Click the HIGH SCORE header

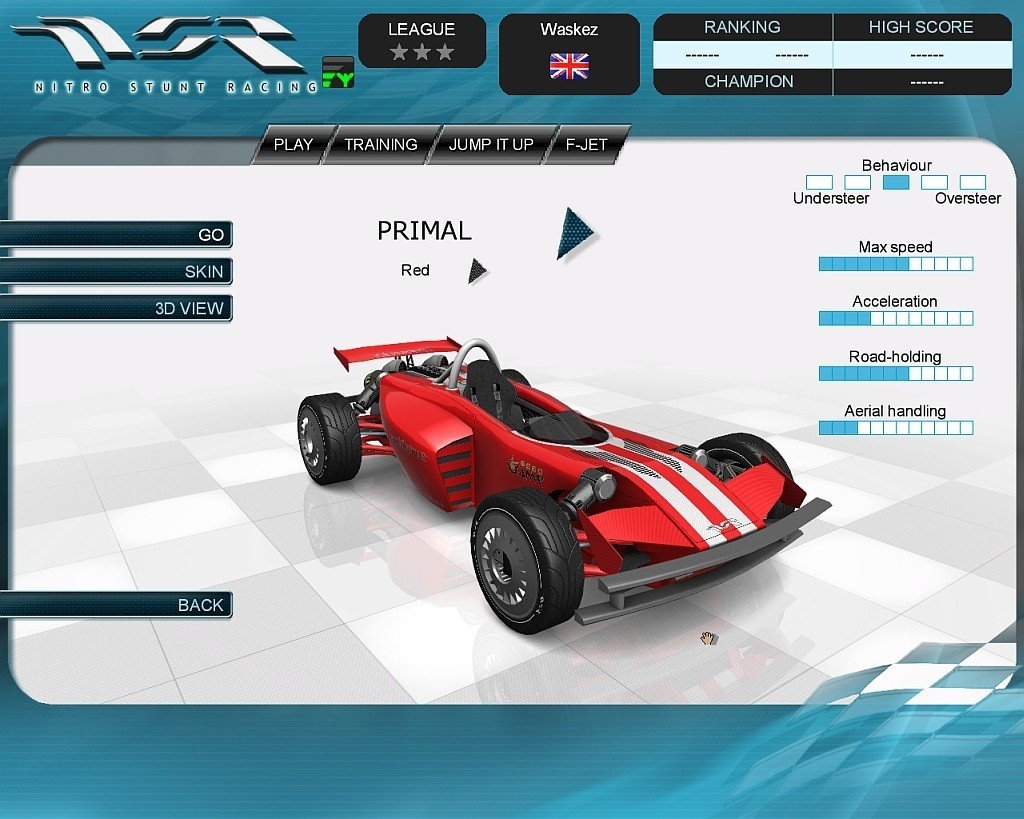(x=921, y=27)
